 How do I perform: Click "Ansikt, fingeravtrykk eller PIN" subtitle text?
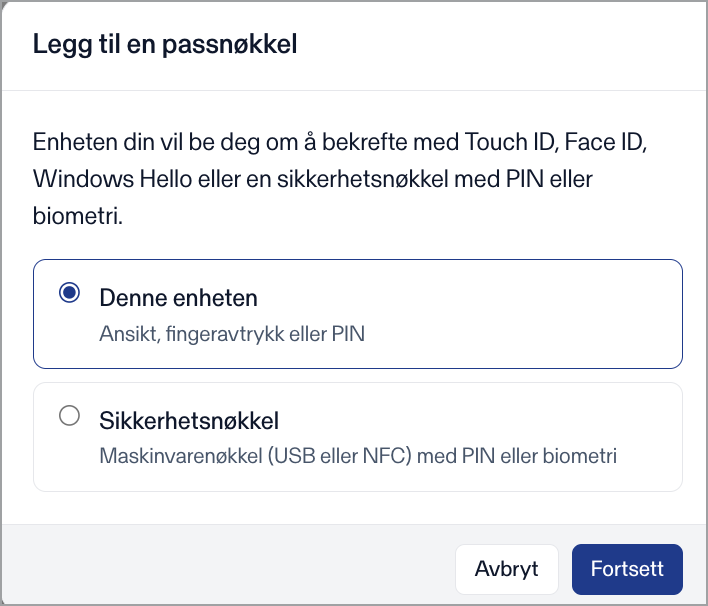pyautogui.click(x=232, y=334)
